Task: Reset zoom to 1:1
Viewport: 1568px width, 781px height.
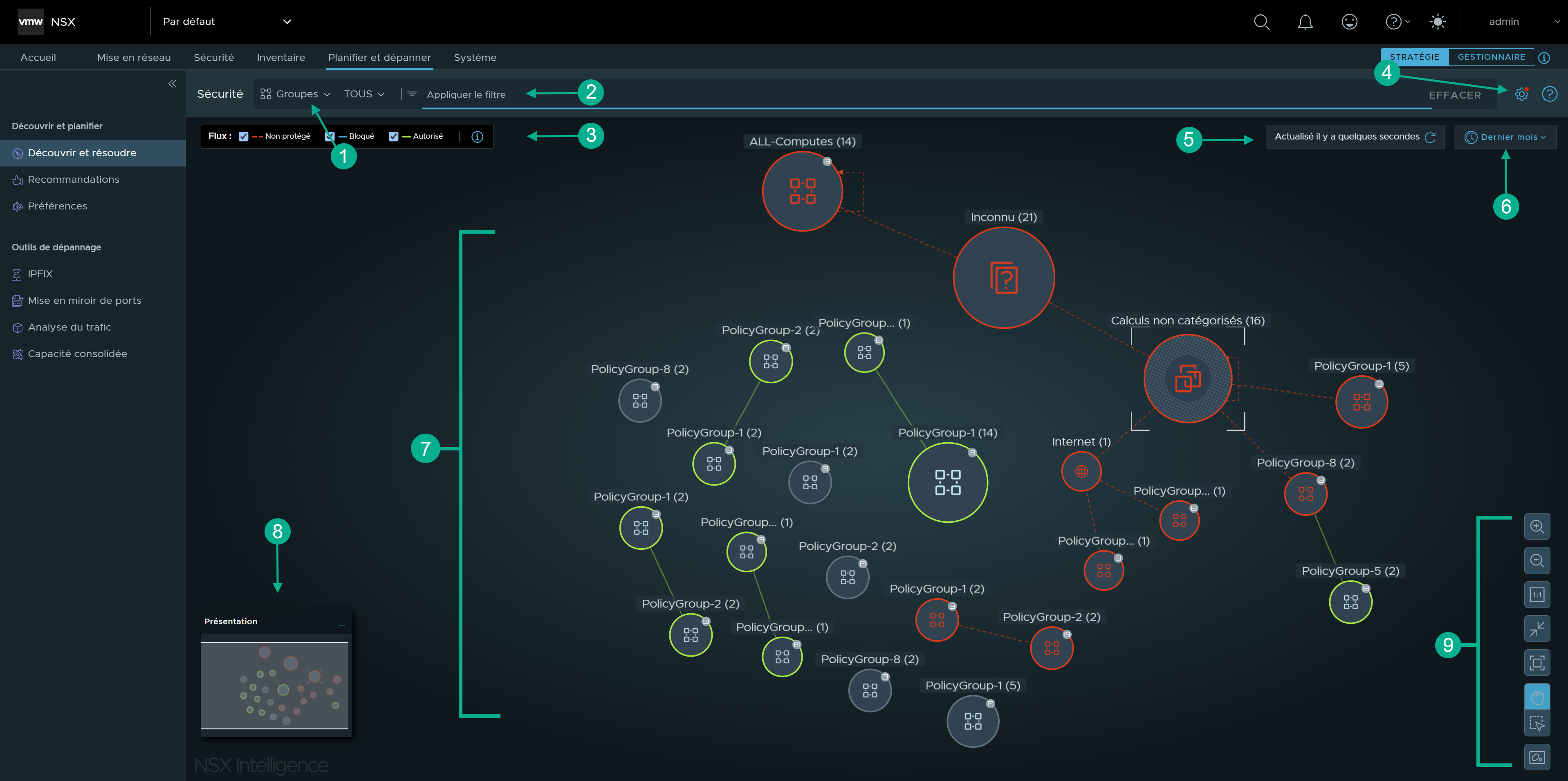Action: click(x=1537, y=594)
